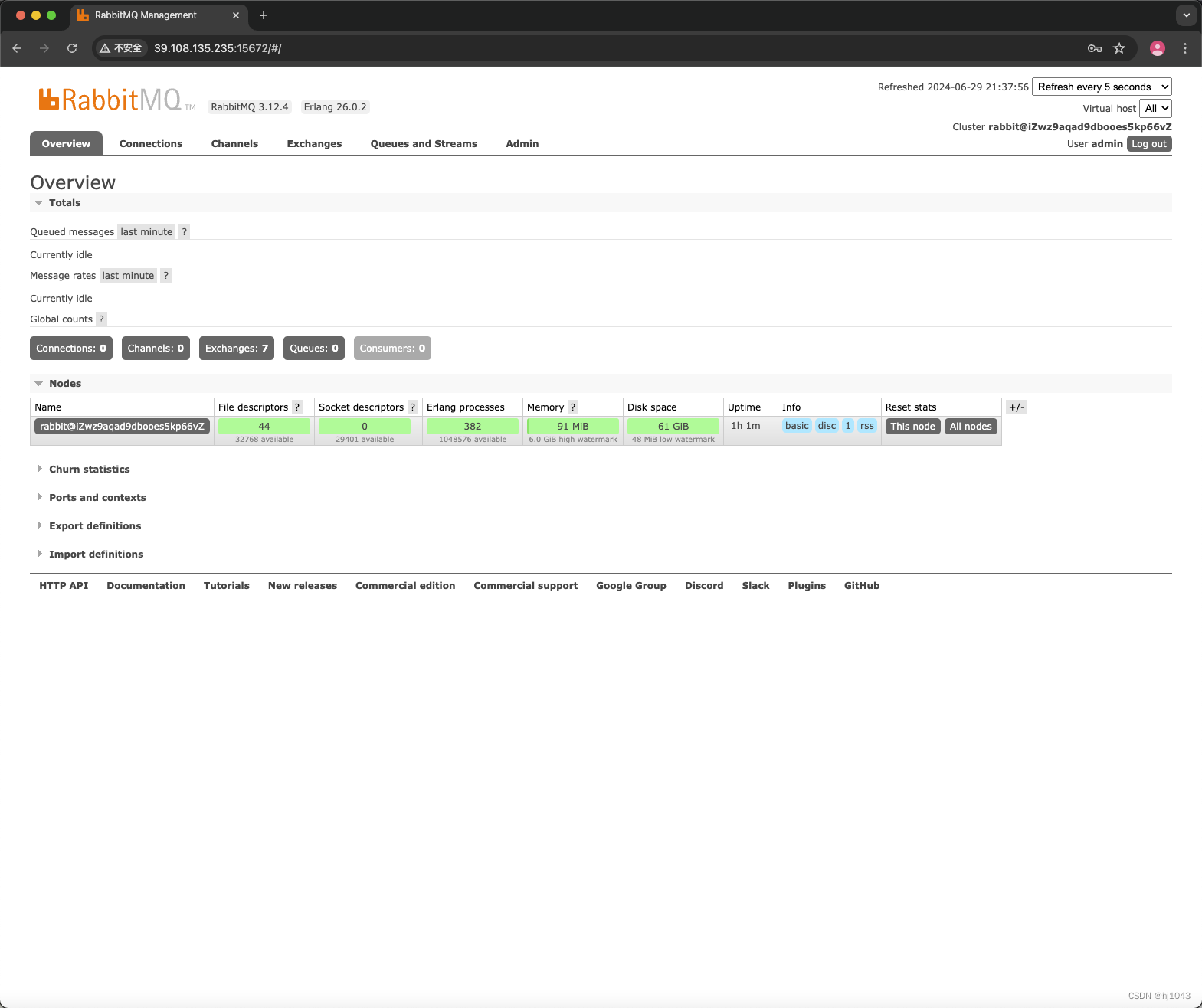Open the browser profile avatar

pyautogui.click(x=1158, y=48)
